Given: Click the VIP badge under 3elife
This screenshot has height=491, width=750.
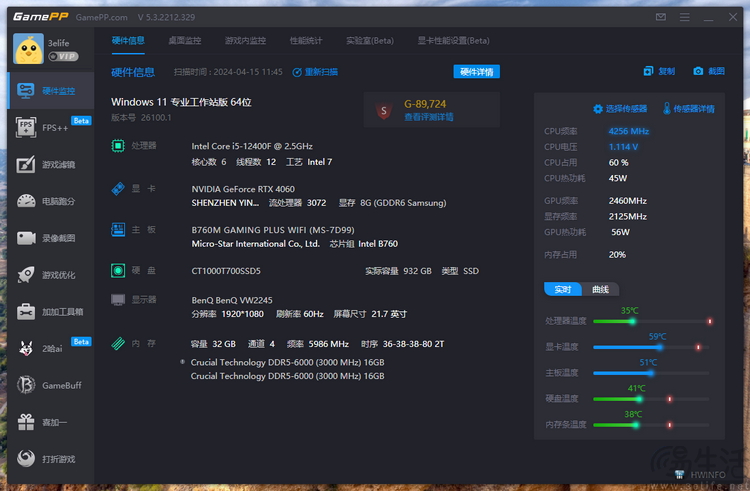Looking at the screenshot, I should [63, 56].
